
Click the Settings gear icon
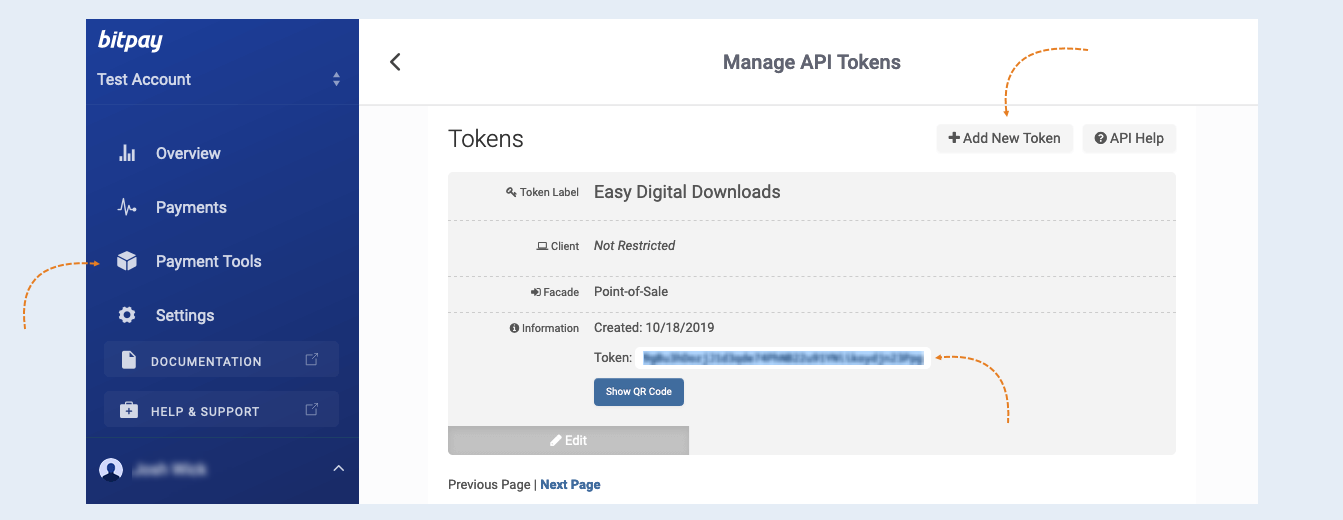pos(127,315)
